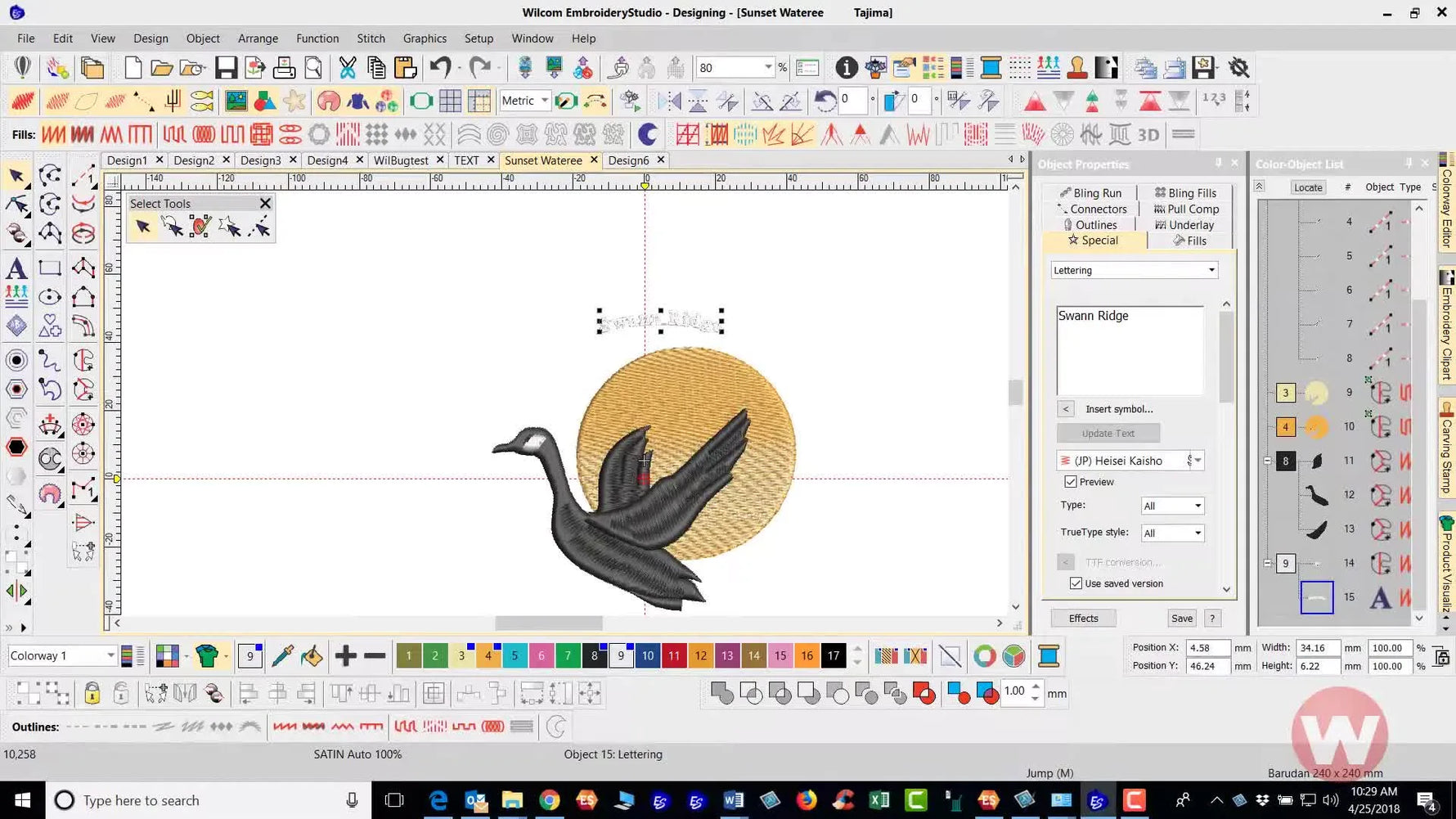The image size is (1456, 819).
Task: Open the Print design toolbar icon
Action: 284,68
